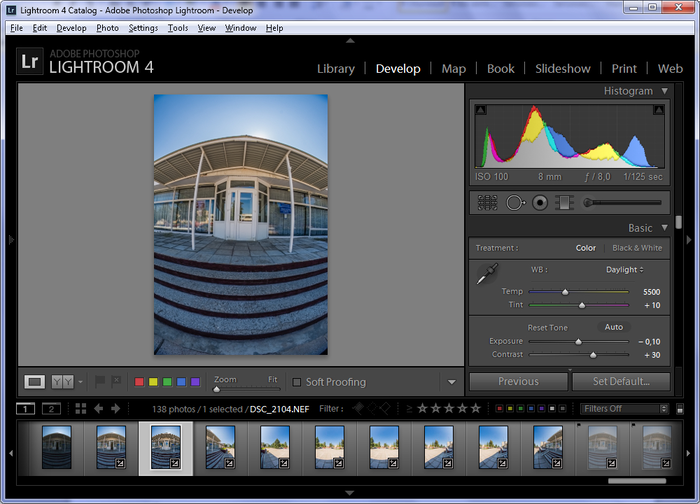
Task: Hide the top module panel
Action: [350, 41]
